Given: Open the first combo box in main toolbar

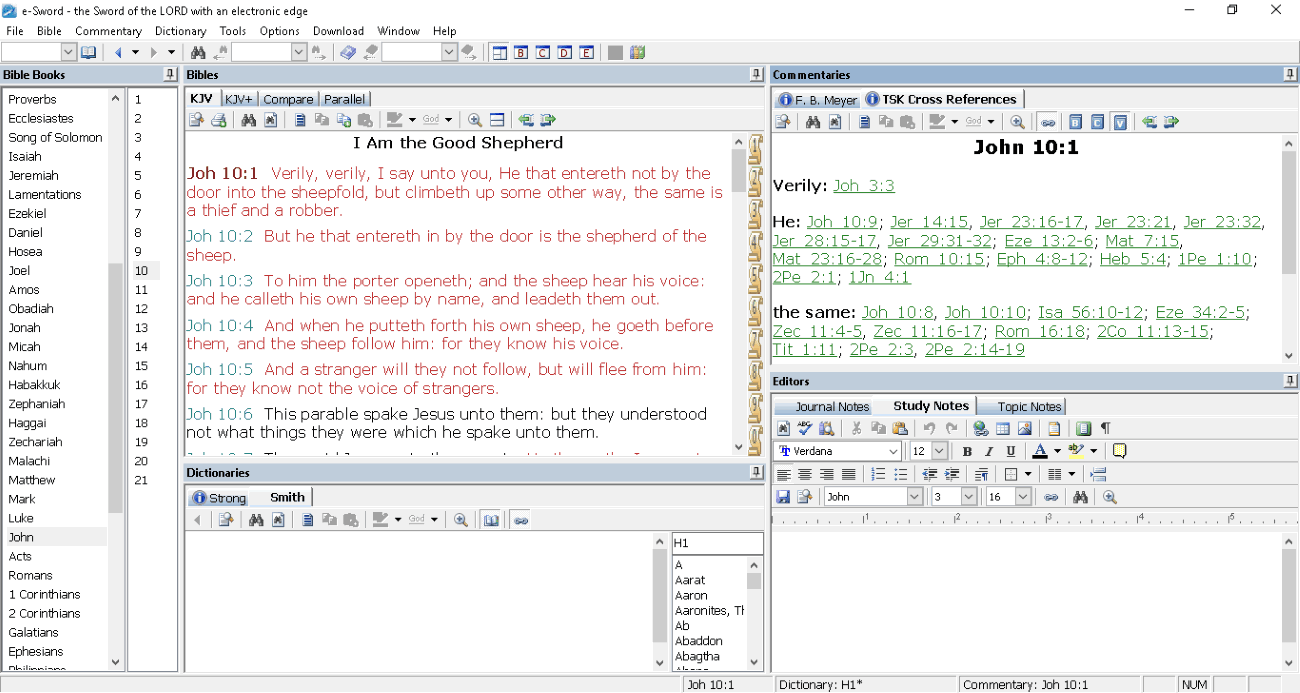Looking at the screenshot, I should point(39,52).
